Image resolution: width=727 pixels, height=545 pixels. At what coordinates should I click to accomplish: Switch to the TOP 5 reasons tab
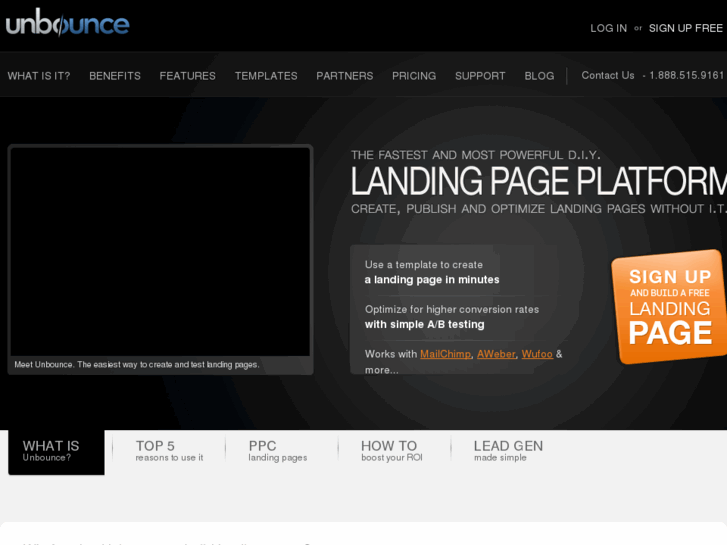coord(169,451)
